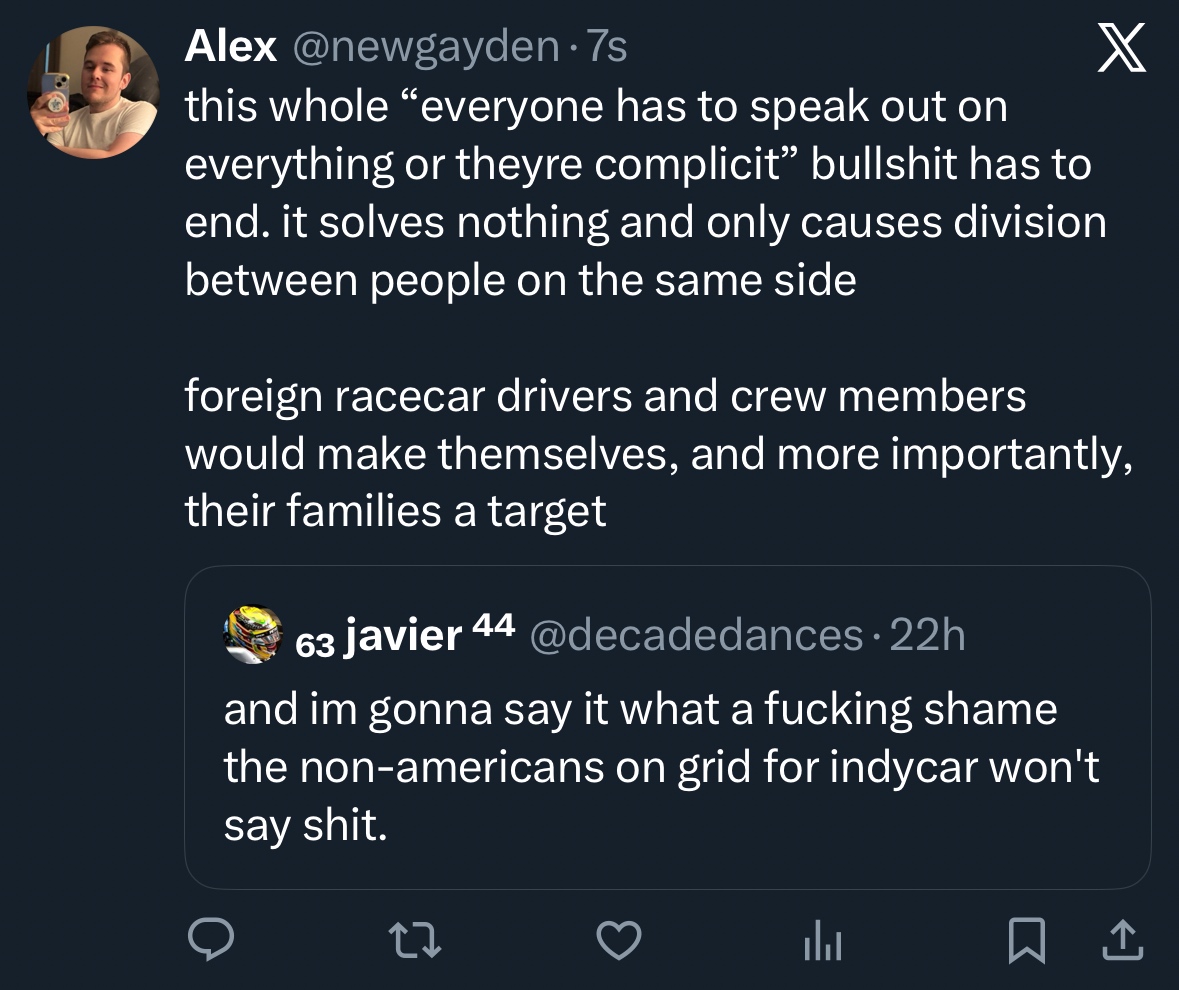The width and height of the screenshot is (1179, 990).
Task: Tap the share upload arrow icon
Action: point(1122,939)
